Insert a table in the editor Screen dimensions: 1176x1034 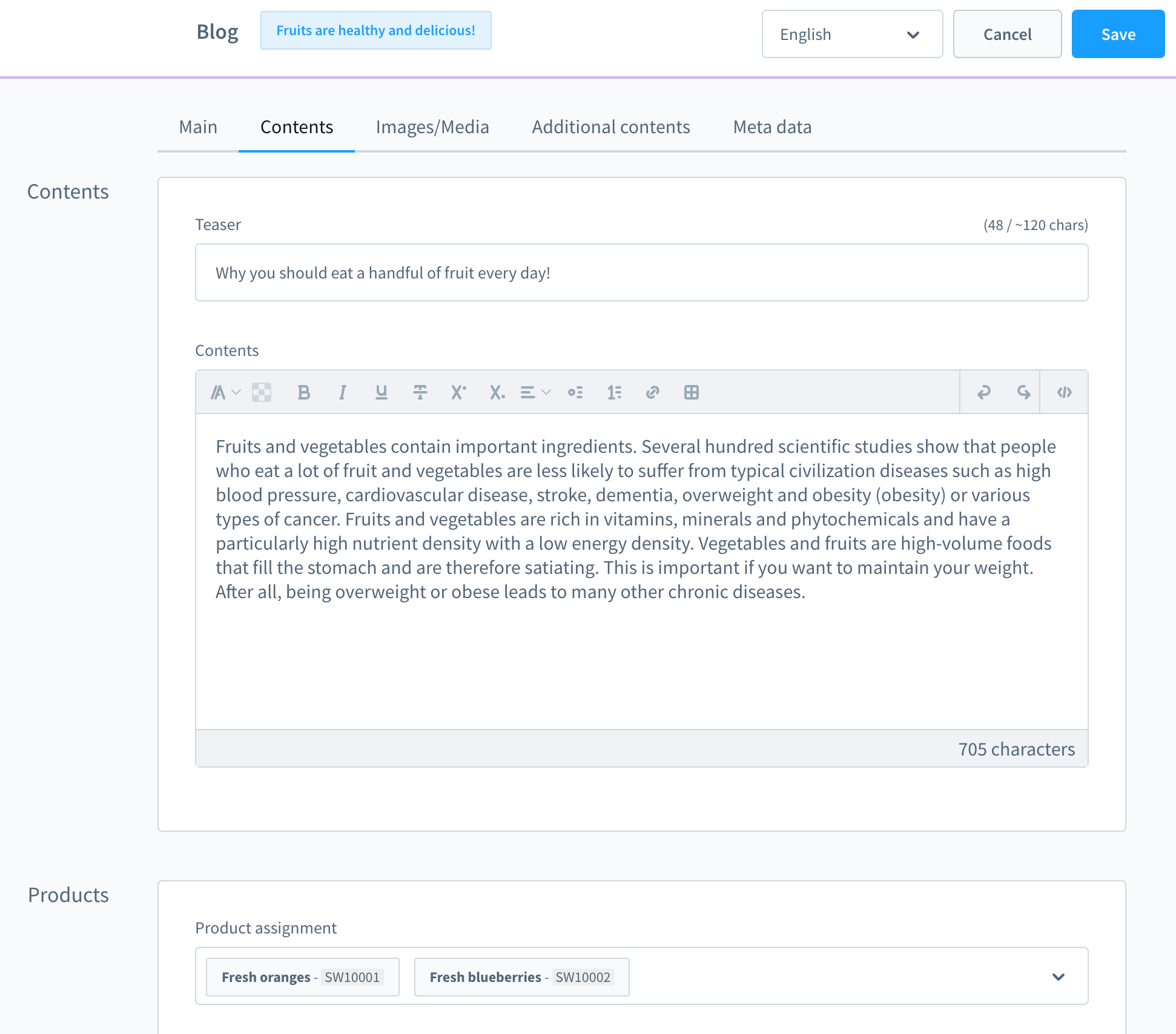692,392
